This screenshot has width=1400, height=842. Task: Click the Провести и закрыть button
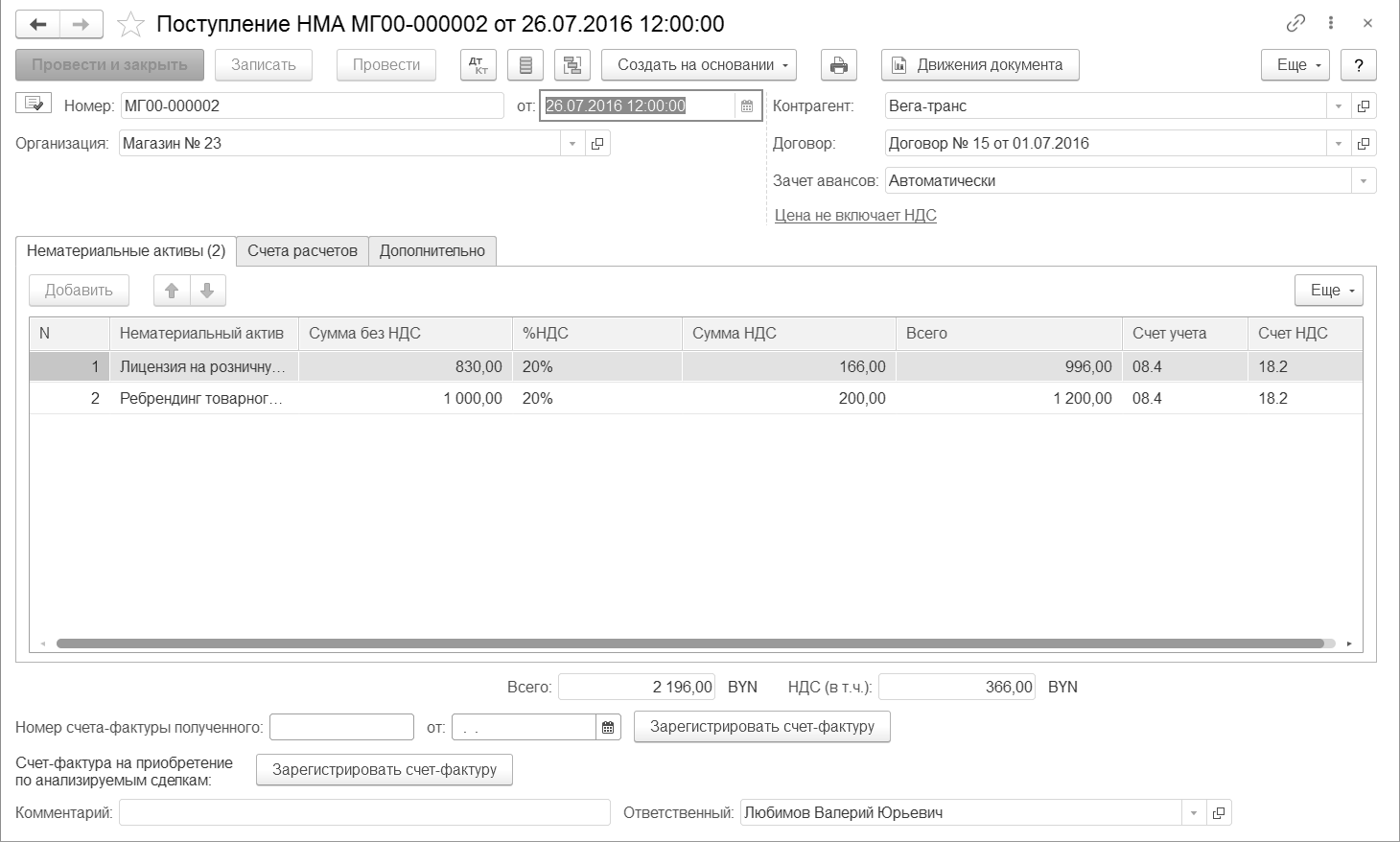coord(109,65)
